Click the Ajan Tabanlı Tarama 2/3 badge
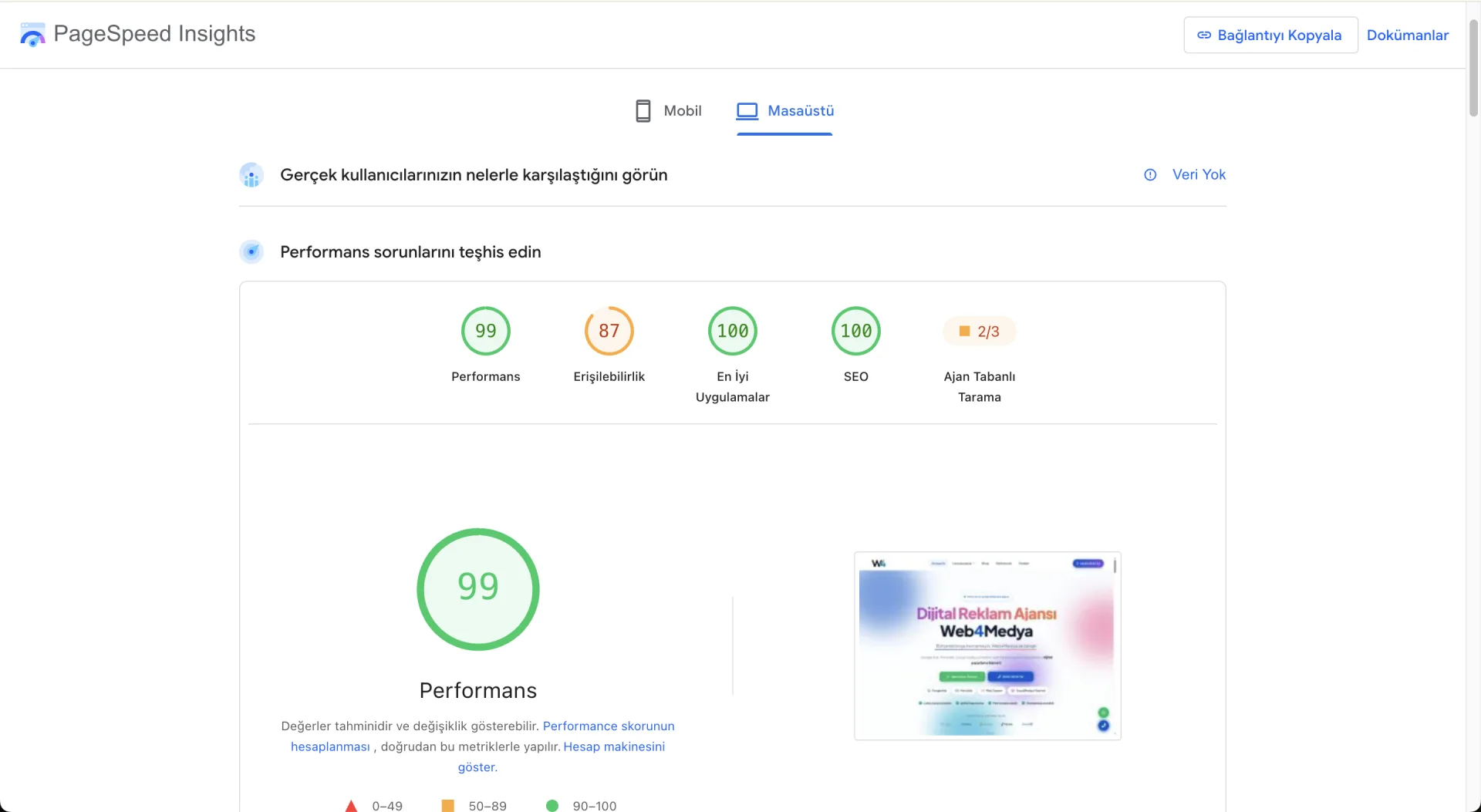Viewport: 1481px width, 812px height. coord(980,331)
